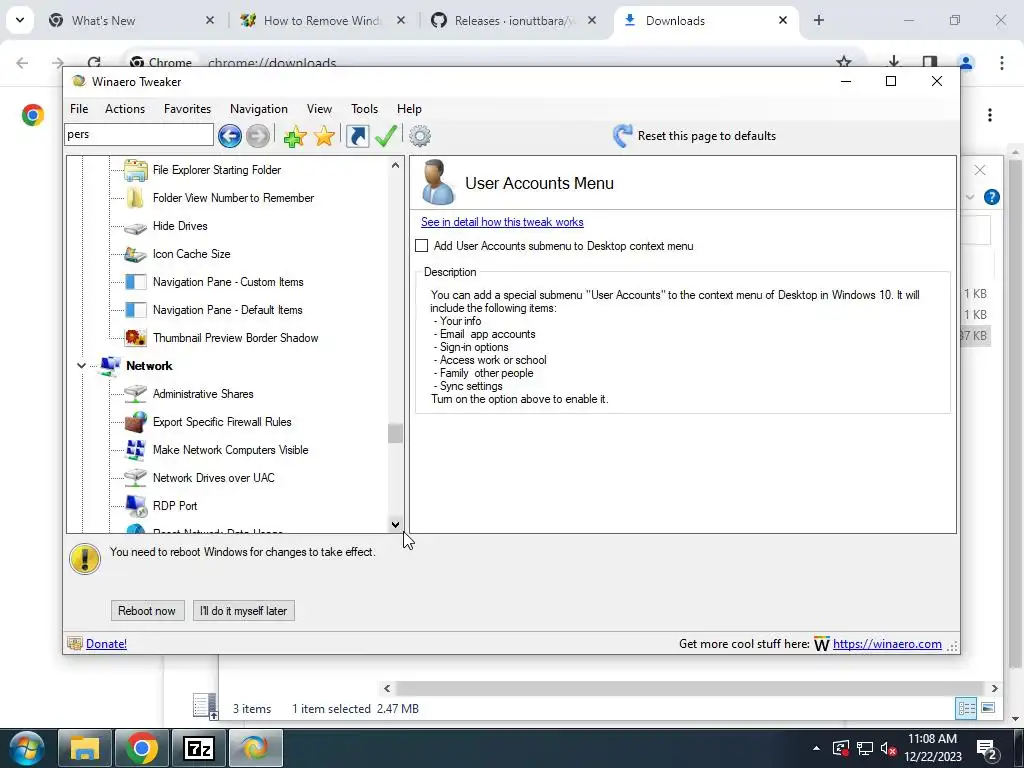Open a new Chrome tab with the plus button
Viewport: 1024px width, 768px height.
(x=819, y=20)
